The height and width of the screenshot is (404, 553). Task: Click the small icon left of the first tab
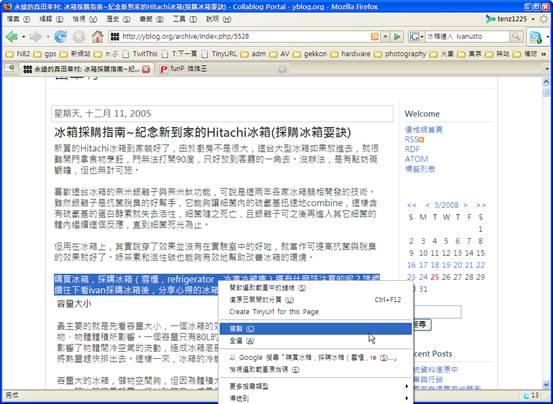click(x=11, y=68)
